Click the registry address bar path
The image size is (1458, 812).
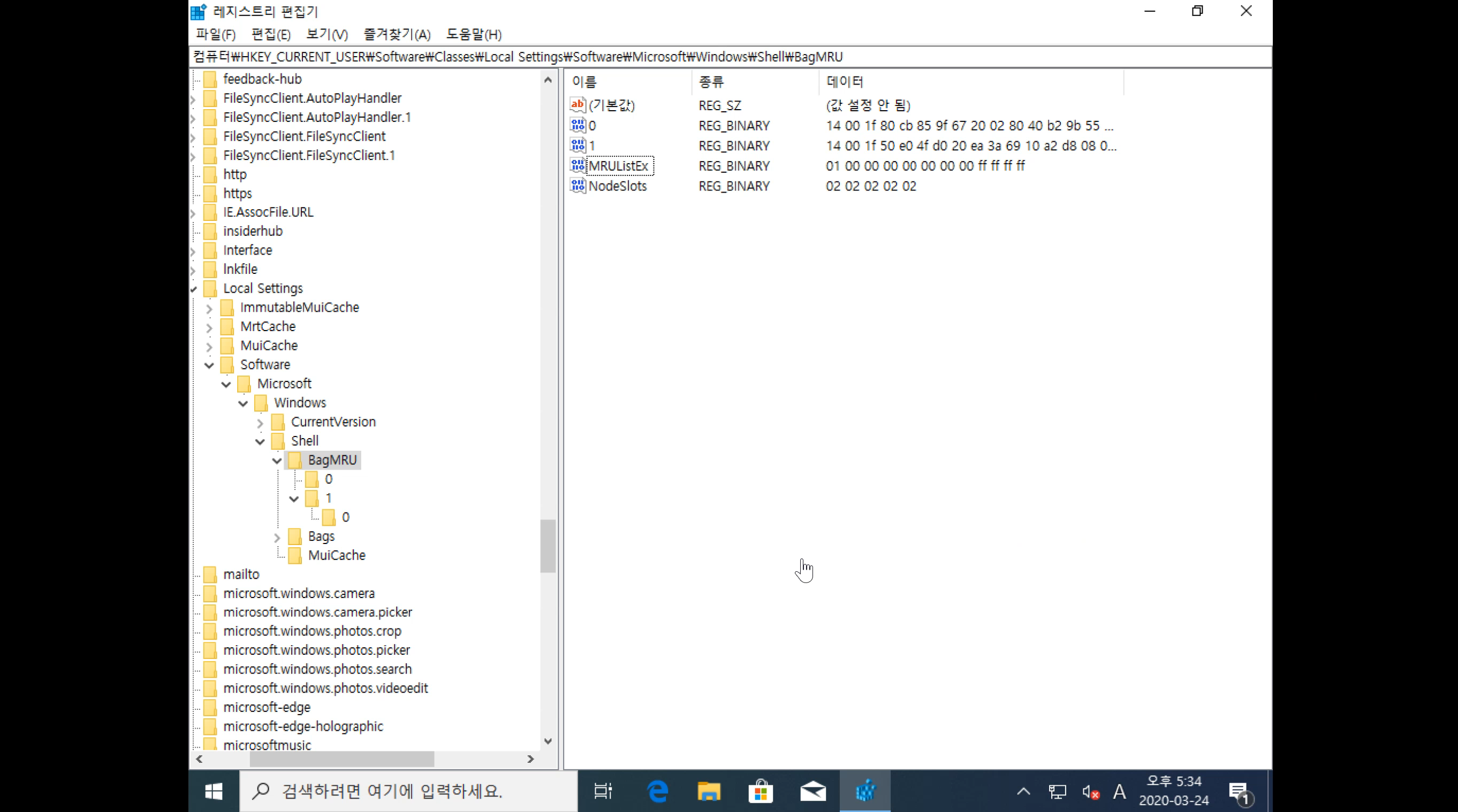(x=518, y=57)
